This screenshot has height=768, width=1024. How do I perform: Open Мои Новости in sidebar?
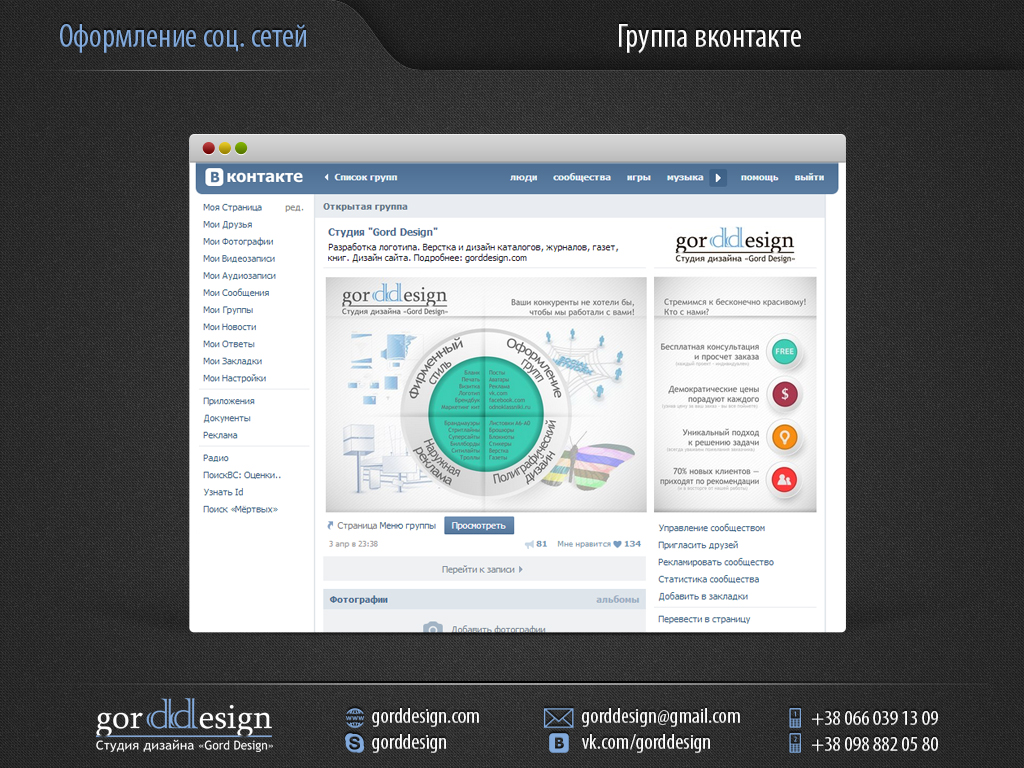[x=229, y=327]
